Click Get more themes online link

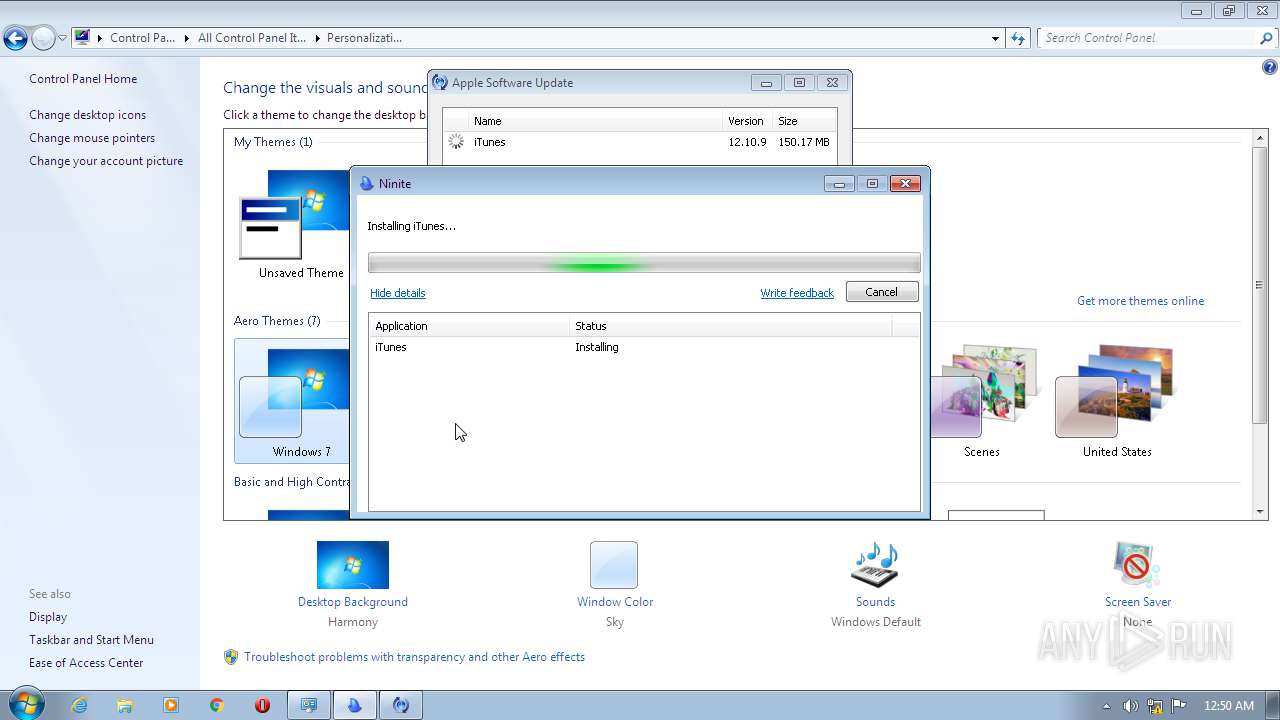[1140, 301]
